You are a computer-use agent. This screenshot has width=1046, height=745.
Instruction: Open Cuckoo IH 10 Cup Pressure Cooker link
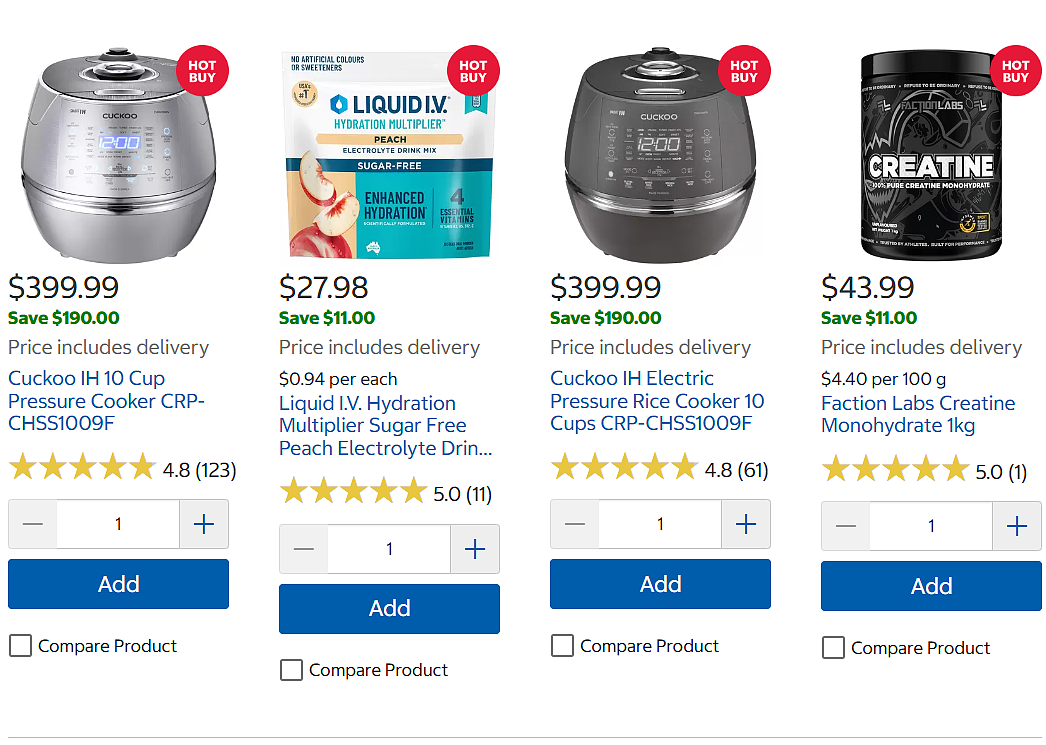point(106,401)
